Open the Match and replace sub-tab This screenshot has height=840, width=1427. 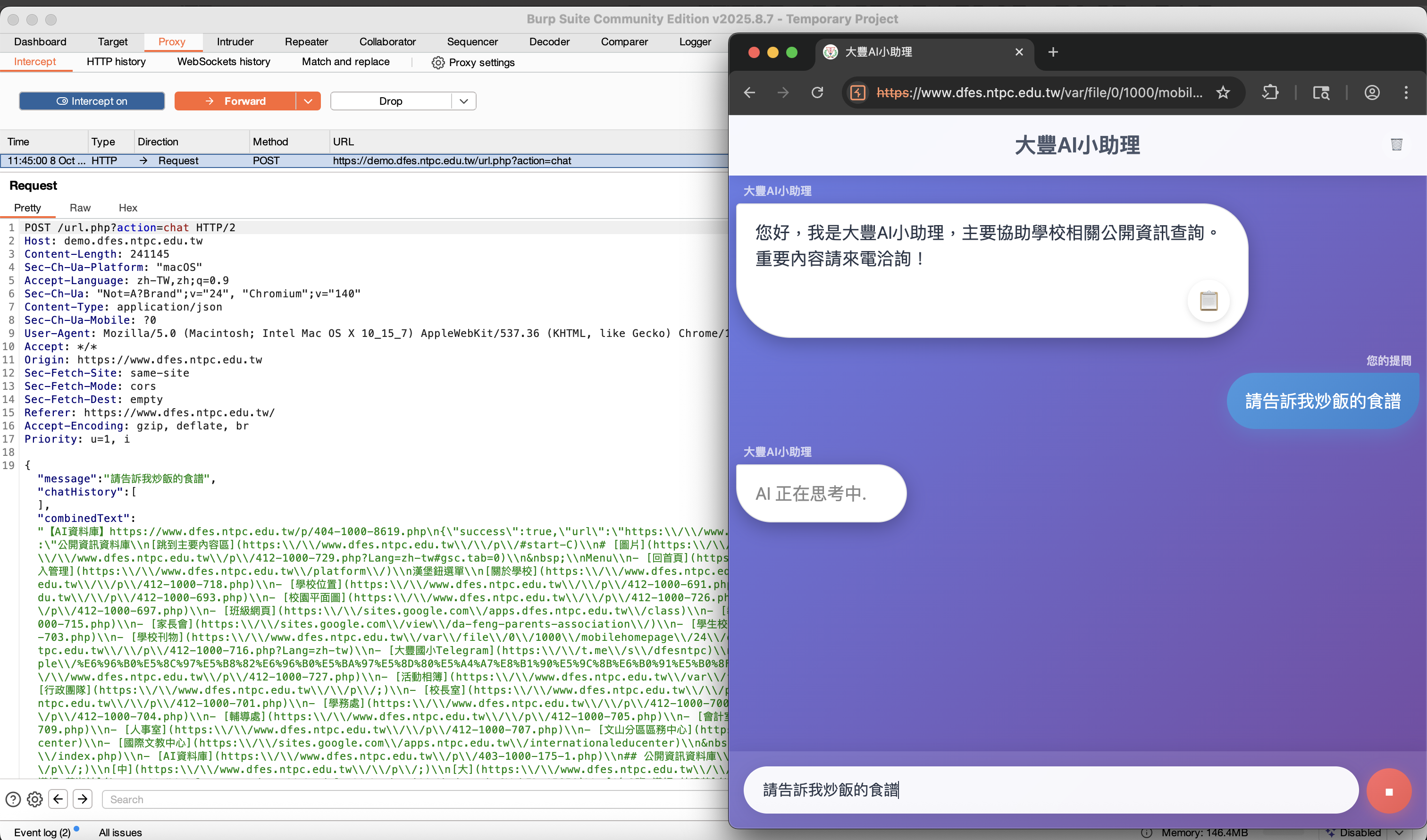[x=345, y=62]
